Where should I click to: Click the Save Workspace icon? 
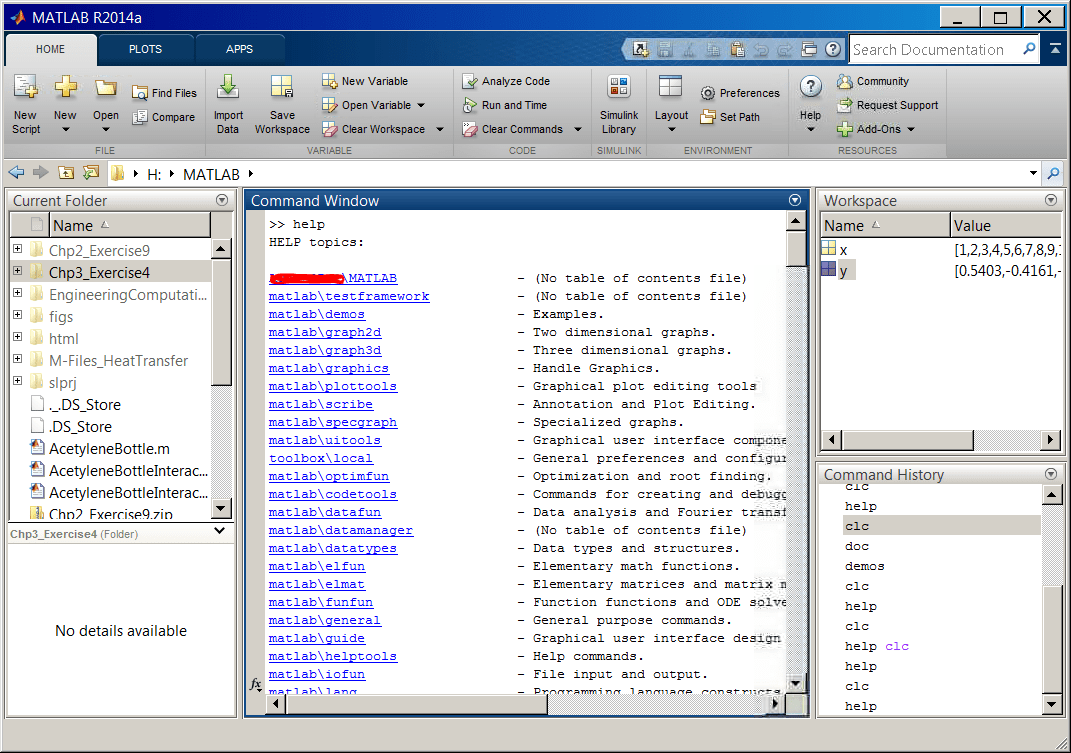coord(282,103)
